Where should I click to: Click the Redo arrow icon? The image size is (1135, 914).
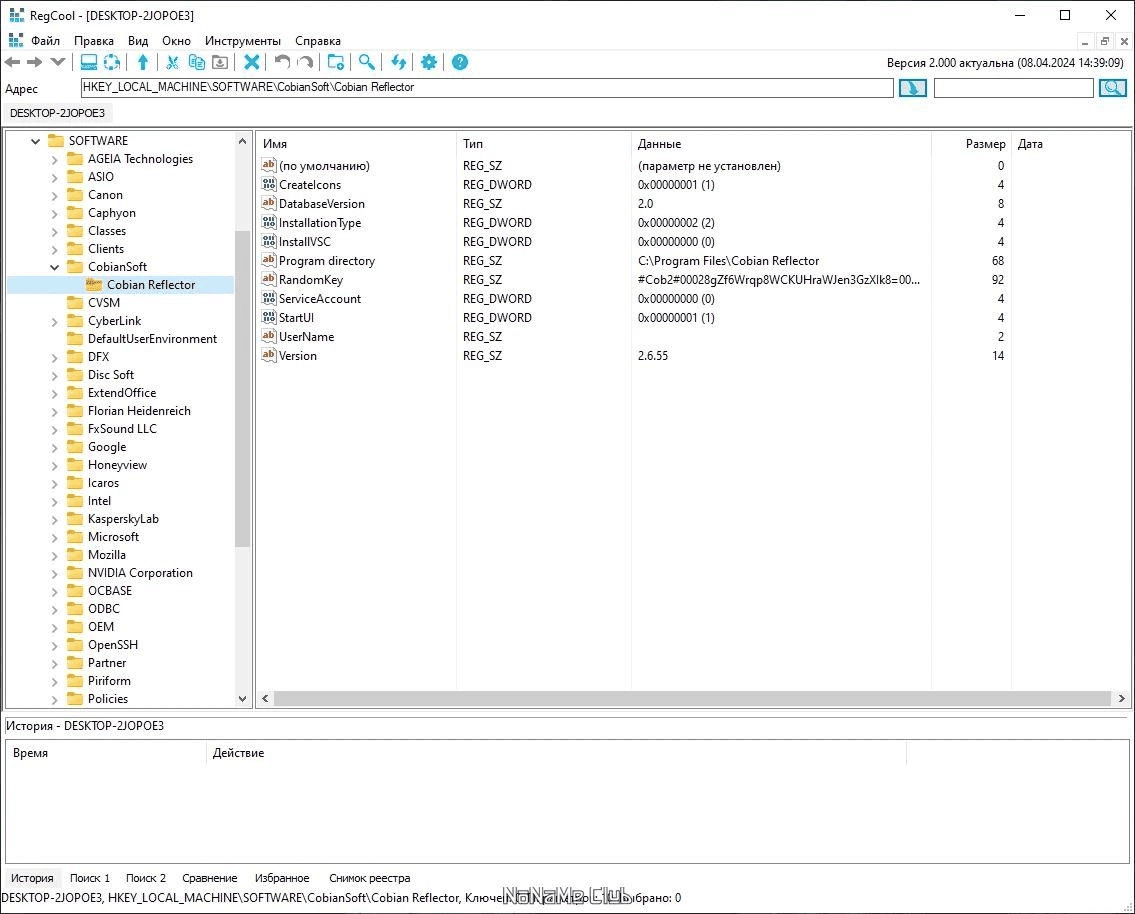305,62
